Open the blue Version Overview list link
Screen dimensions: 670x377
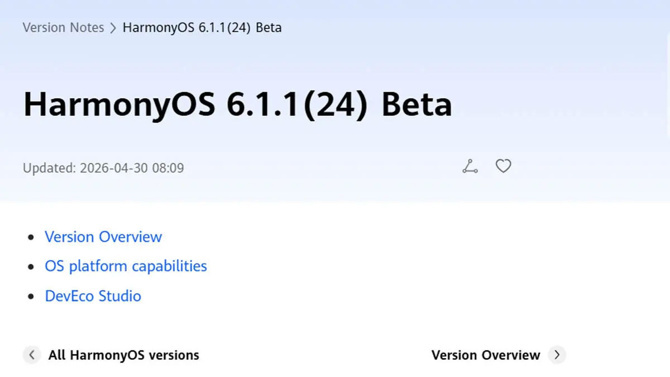(x=103, y=237)
